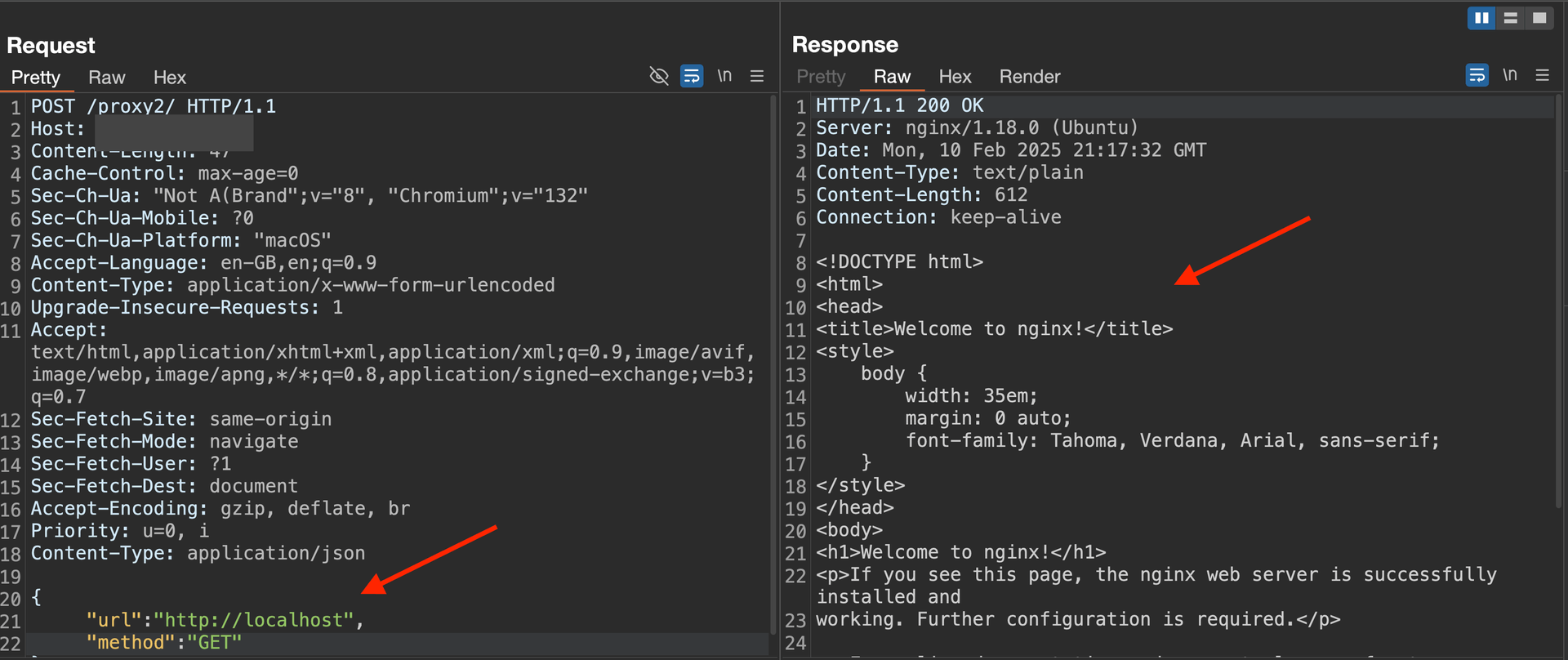Toggle \n non-printable characters in Request
Viewport: 1568px width, 660px height.
(x=724, y=76)
